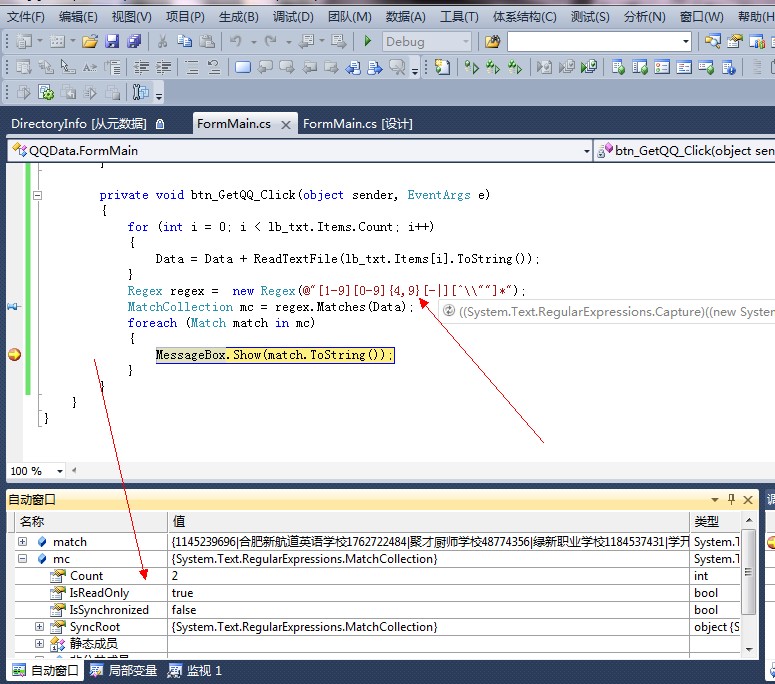Click the Find in Files icon
This screenshot has width=775, height=684.
point(492,41)
